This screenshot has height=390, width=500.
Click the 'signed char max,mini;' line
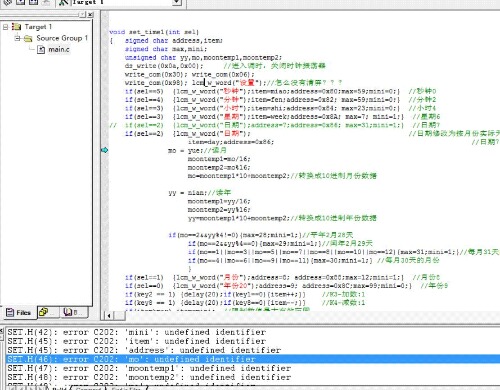click(x=166, y=49)
